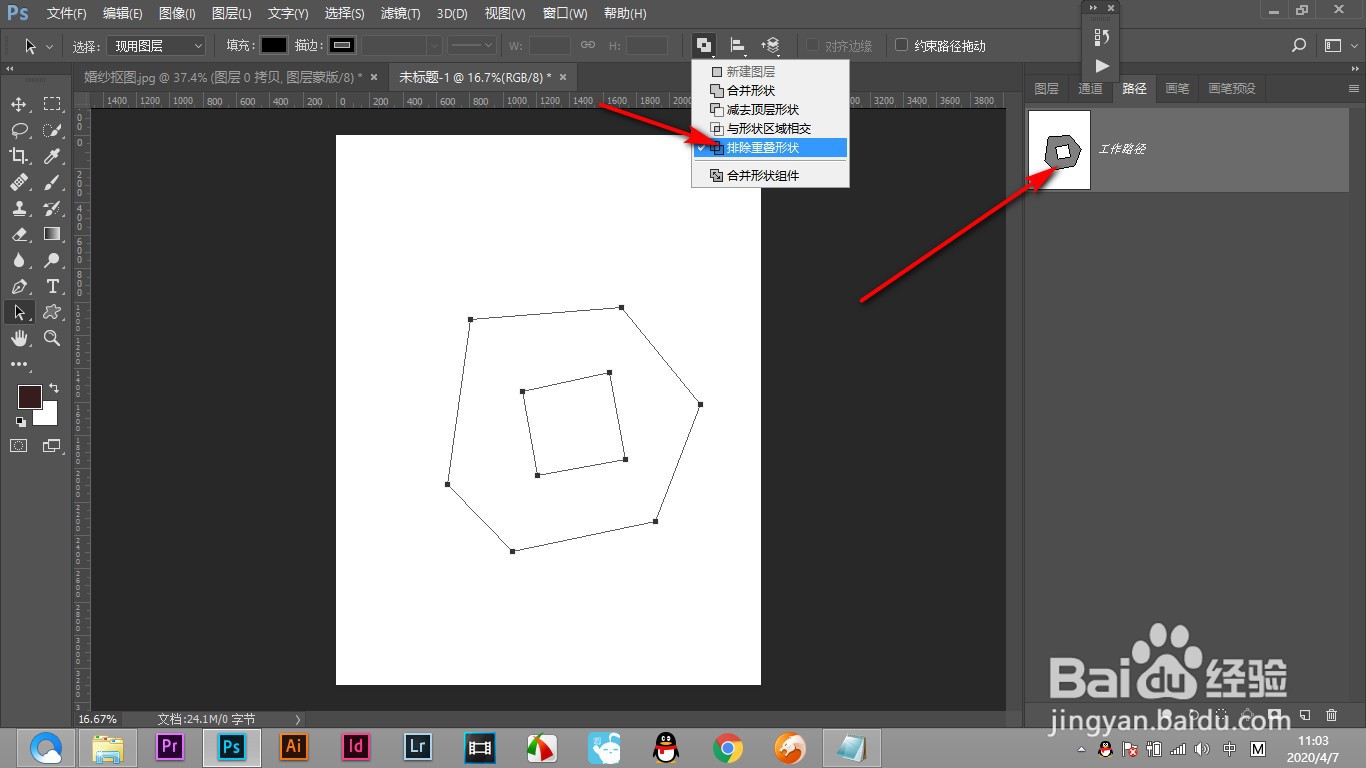Switch to the 画笔预设 panel tab
1366x768 pixels.
[x=1232, y=88]
